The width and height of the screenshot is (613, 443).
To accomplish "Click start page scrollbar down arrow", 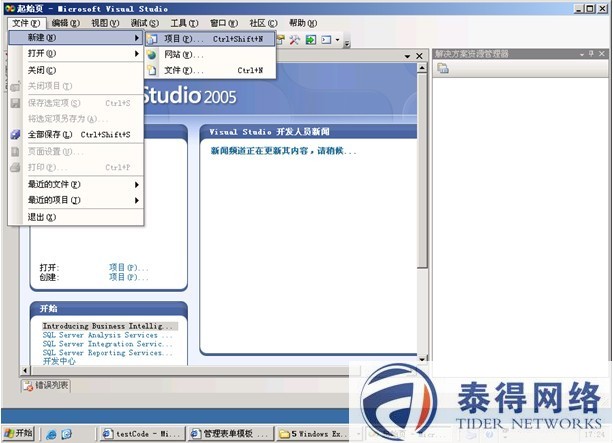I will [x=422, y=359].
